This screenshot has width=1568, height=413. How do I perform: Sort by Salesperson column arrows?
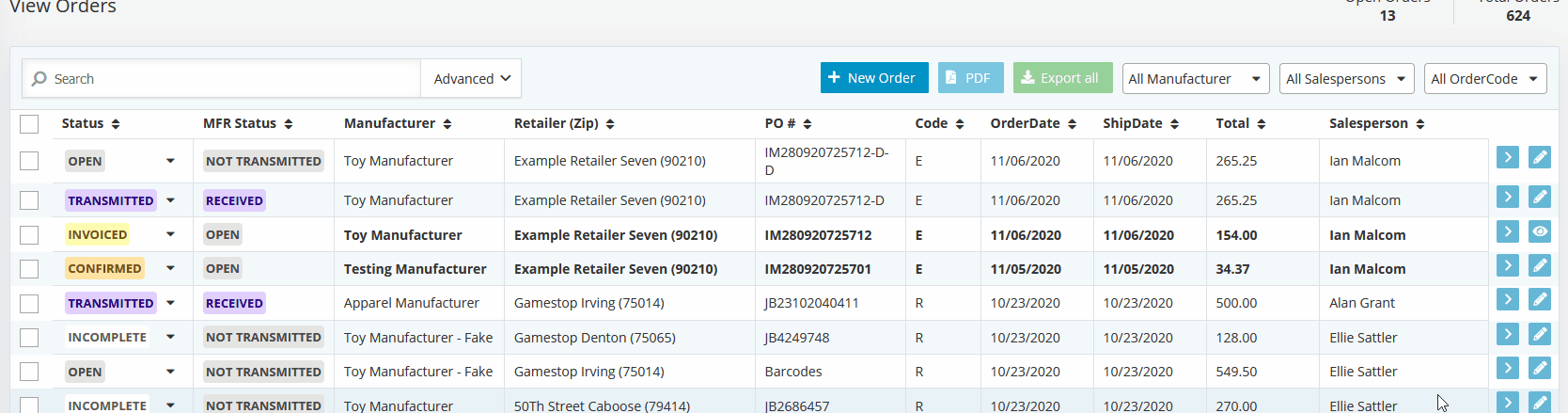(1420, 124)
